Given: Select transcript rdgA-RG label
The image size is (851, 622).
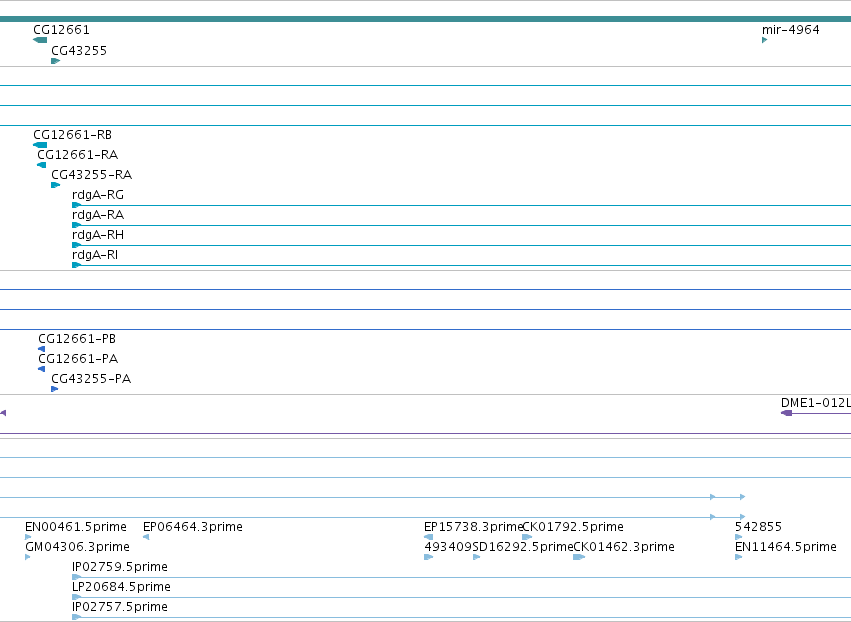Looking at the screenshot, I should [98, 195].
